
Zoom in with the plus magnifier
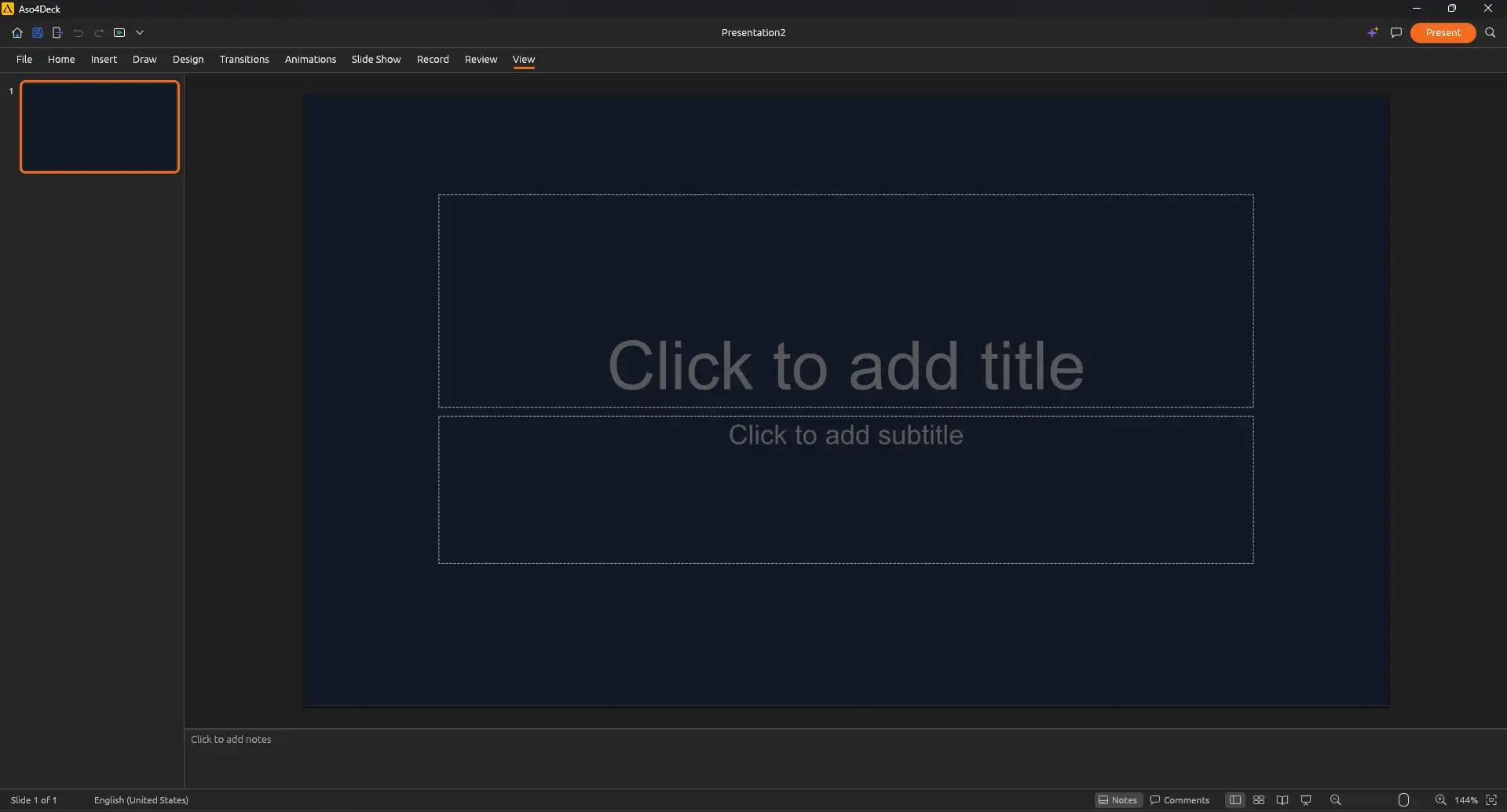[1440, 800]
